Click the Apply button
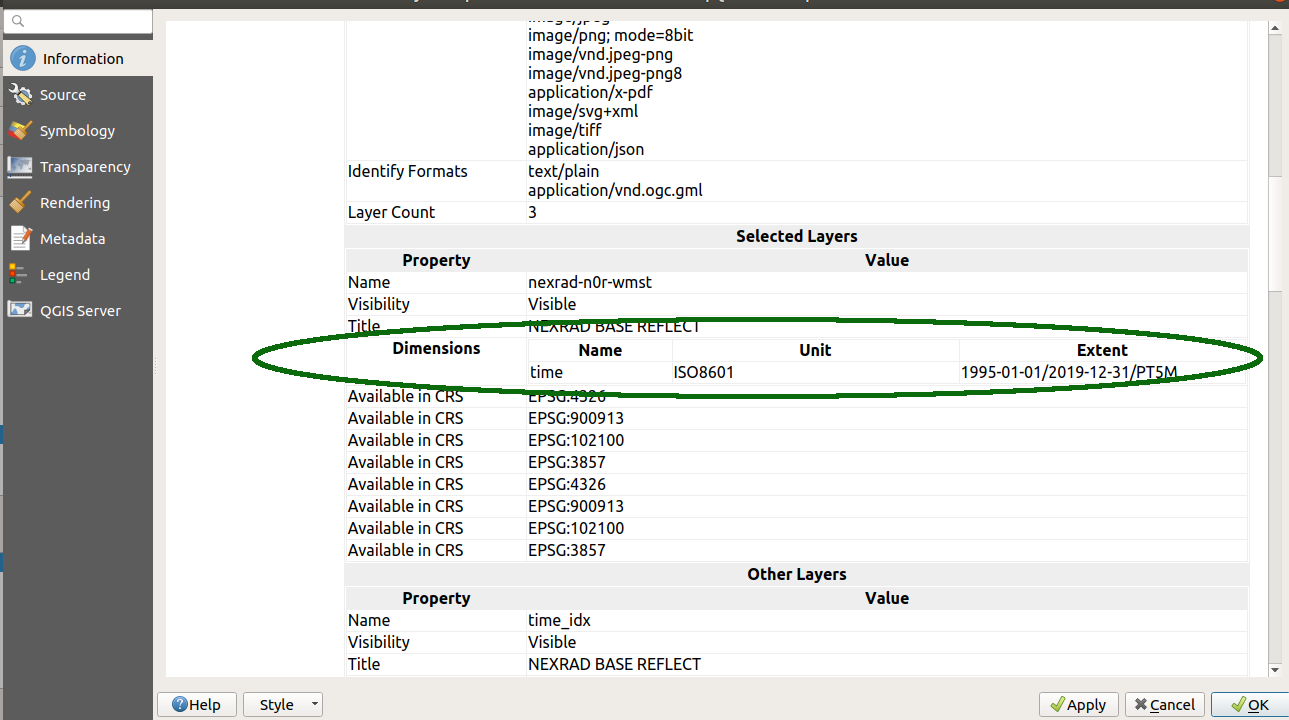The width and height of the screenshot is (1289, 720). [x=1078, y=705]
